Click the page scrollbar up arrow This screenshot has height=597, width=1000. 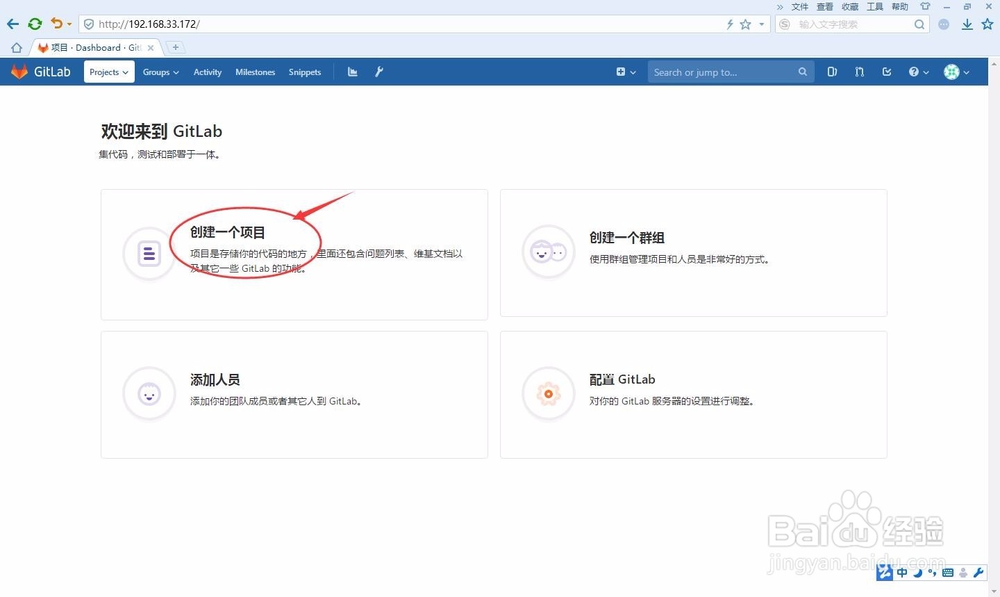(994, 64)
